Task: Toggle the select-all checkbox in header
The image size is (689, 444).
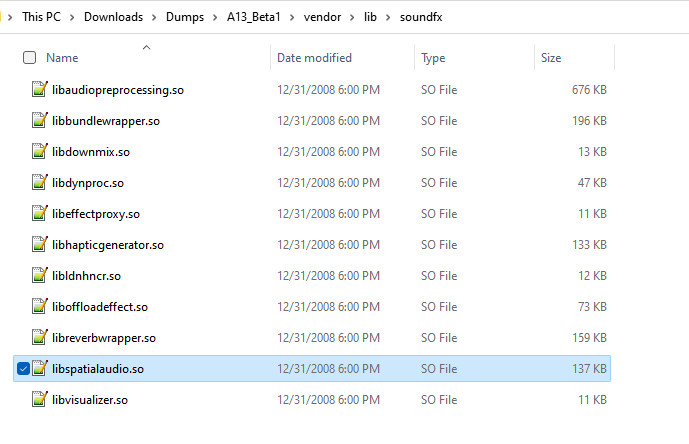Action: click(x=29, y=58)
